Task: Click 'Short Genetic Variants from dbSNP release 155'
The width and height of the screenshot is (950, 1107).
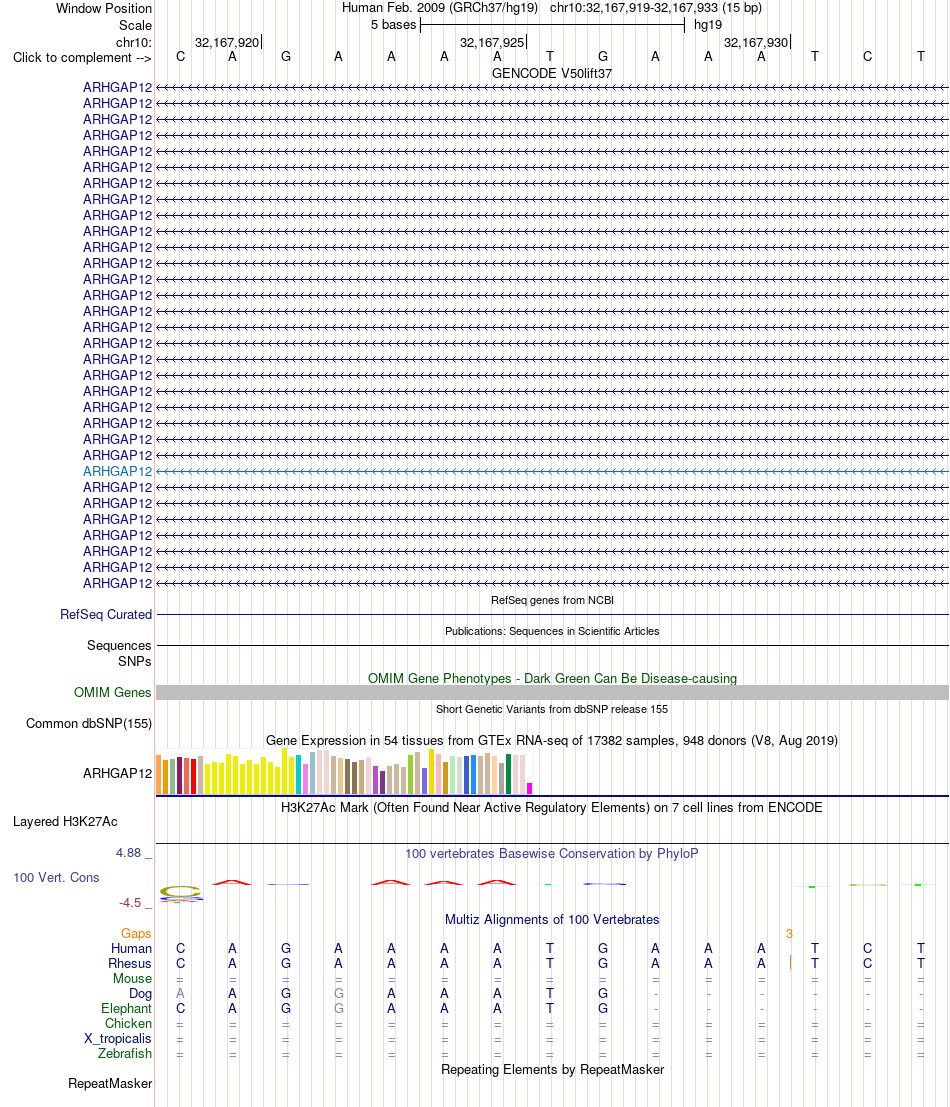Action: (552, 710)
